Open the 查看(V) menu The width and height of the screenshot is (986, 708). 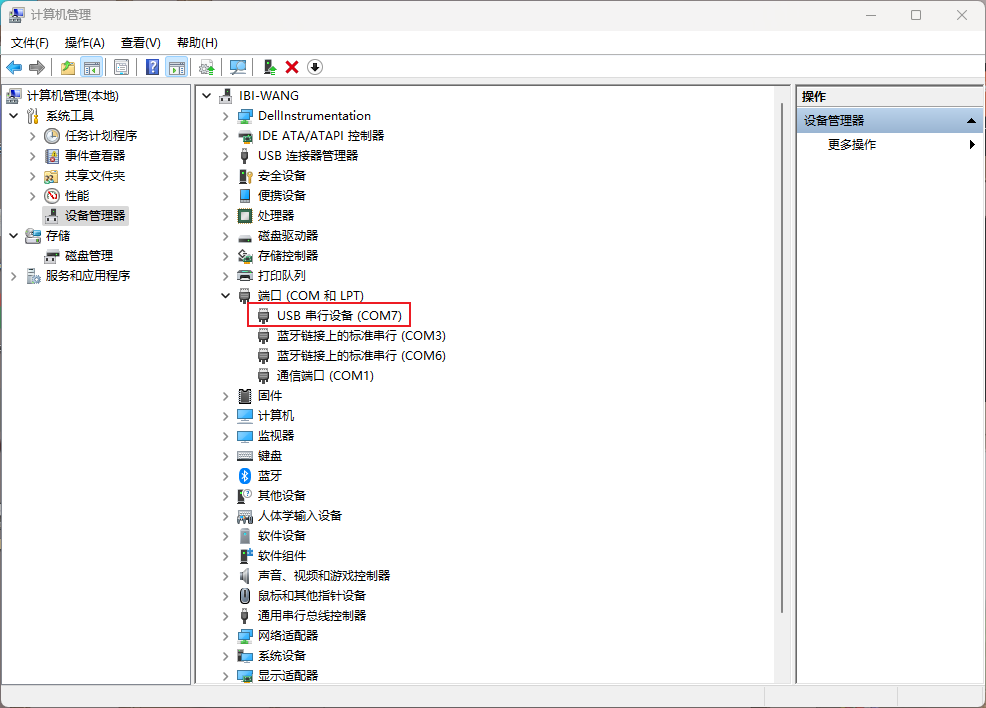pos(141,43)
